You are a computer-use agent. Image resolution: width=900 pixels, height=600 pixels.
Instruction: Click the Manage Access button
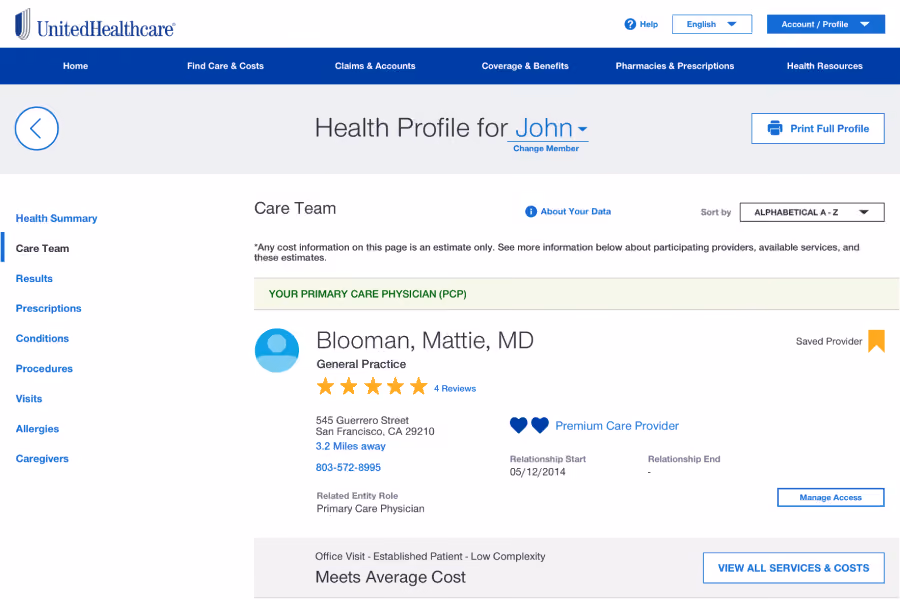pyautogui.click(x=830, y=497)
